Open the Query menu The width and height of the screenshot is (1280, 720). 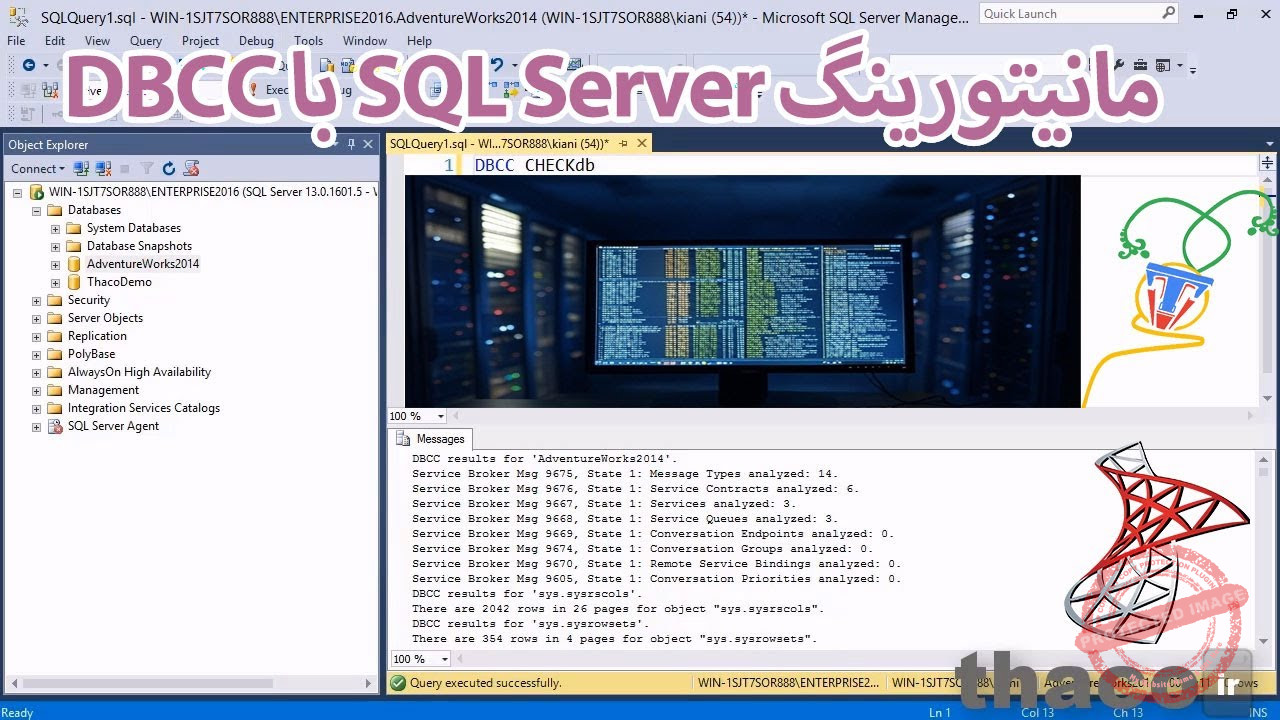145,41
